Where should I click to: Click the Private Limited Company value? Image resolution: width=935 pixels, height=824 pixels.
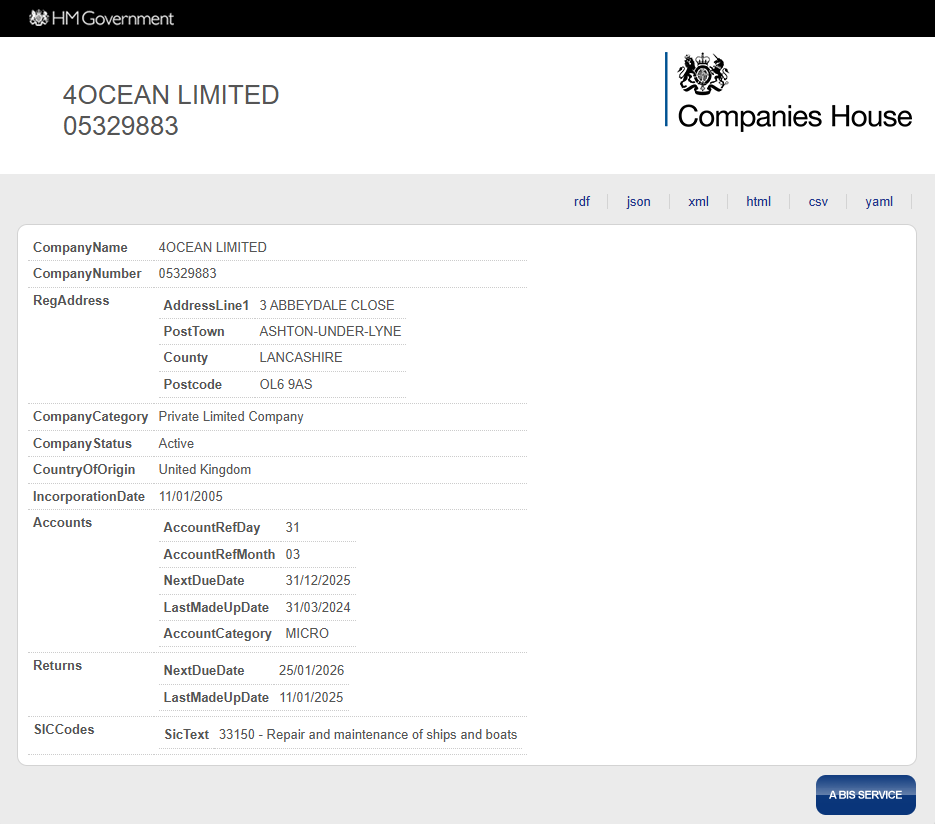click(x=231, y=417)
